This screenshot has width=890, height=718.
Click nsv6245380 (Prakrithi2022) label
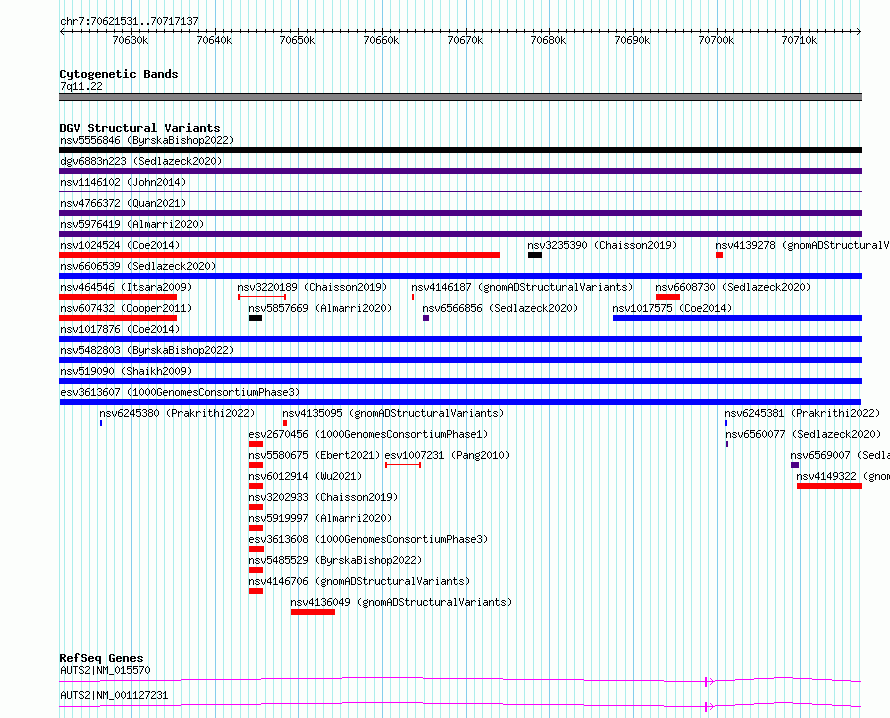(x=177, y=413)
